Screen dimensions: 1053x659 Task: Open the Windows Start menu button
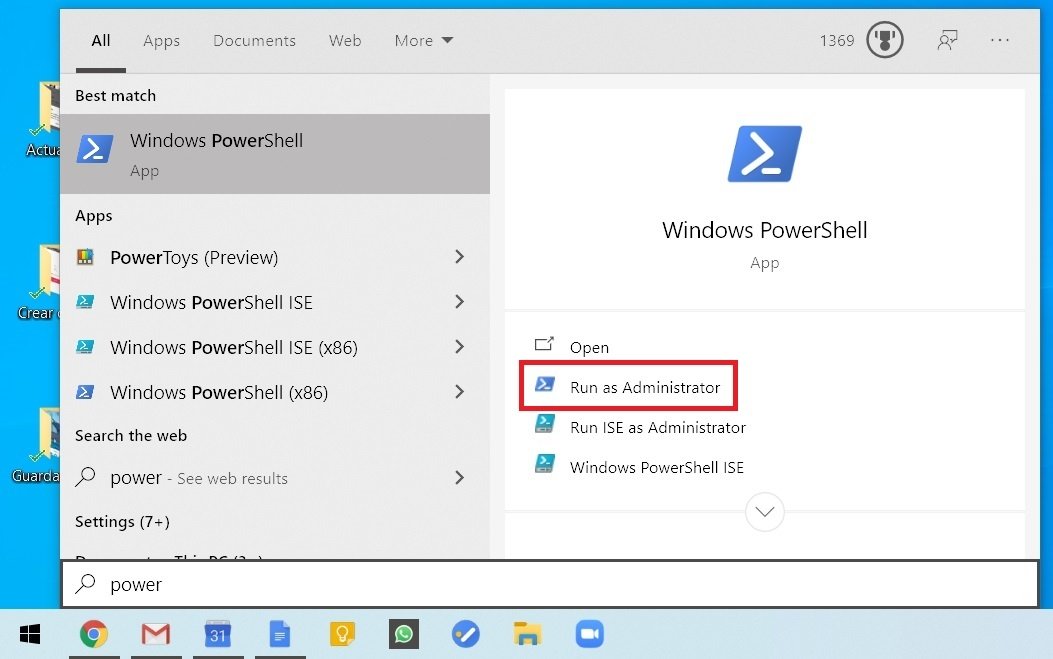[30, 634]
